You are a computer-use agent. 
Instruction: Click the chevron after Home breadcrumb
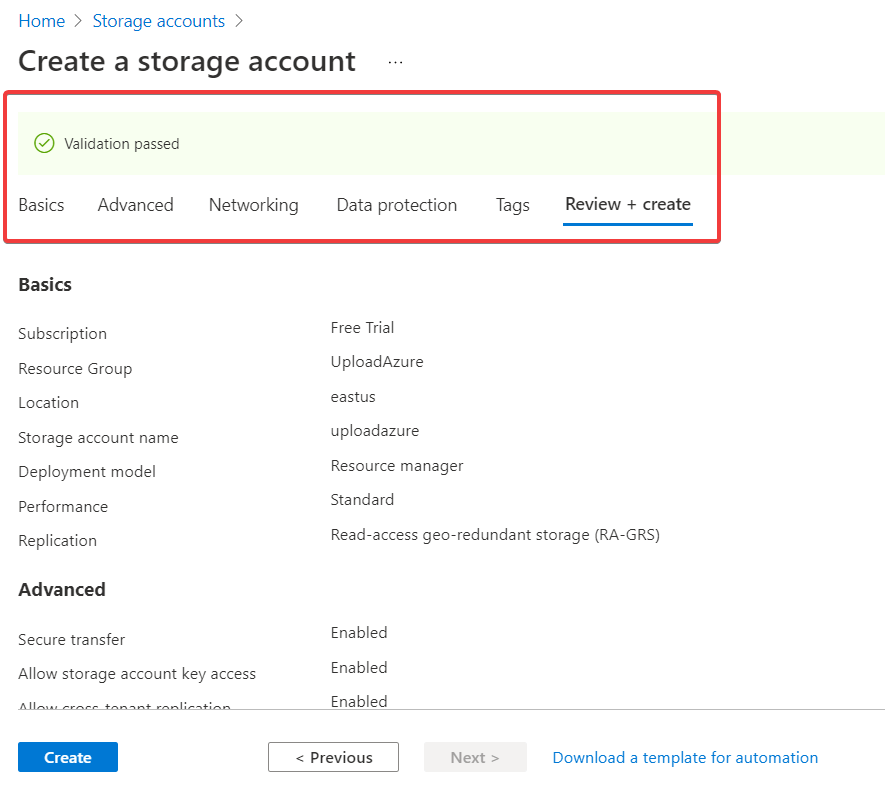79,21
